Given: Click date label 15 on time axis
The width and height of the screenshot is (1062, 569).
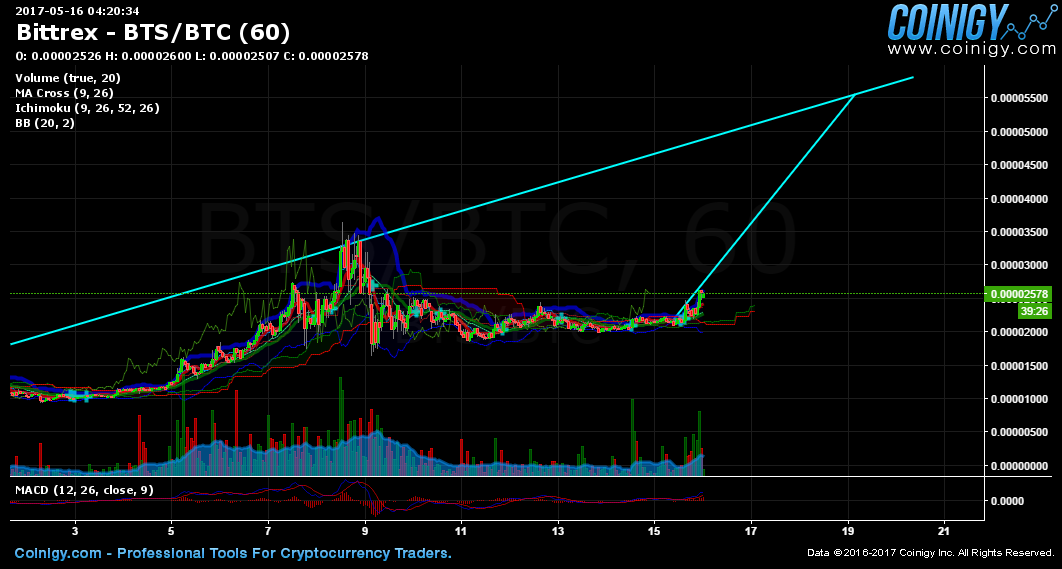Looking at the screenshot, I should pos(654,532).
